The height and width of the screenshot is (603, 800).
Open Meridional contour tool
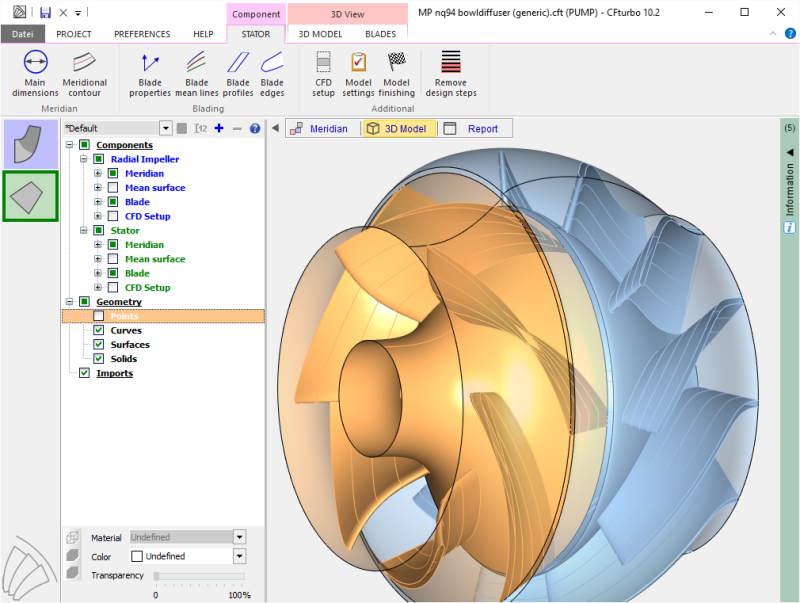[85, 74]
